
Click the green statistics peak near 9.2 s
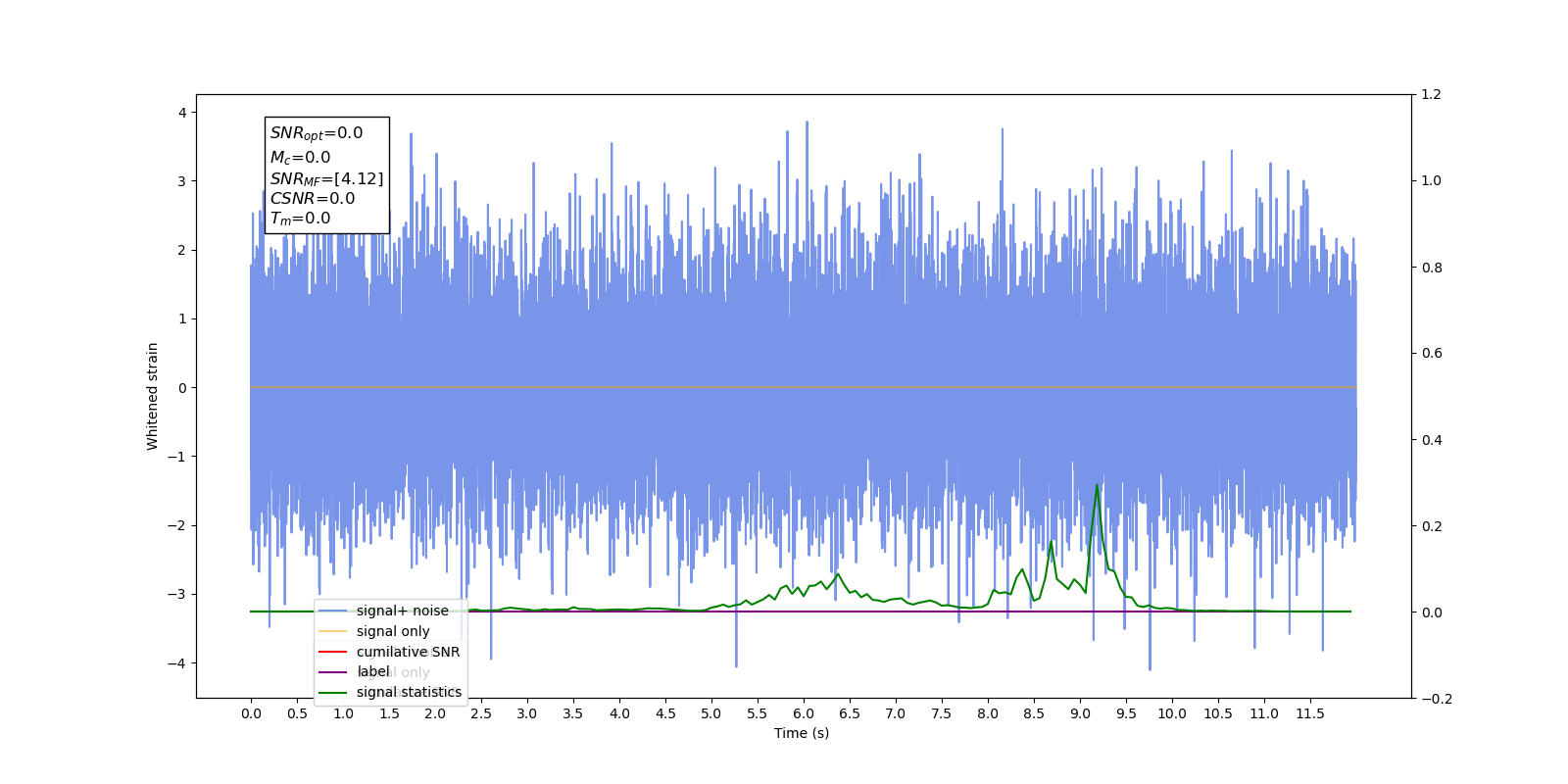point(1097,485)
